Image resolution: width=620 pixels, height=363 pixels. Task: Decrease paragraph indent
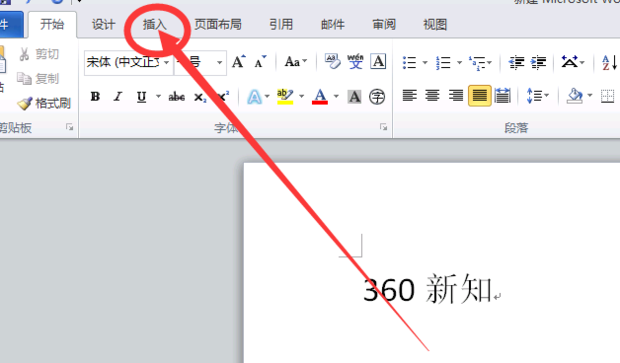click(x=516, y=62)
